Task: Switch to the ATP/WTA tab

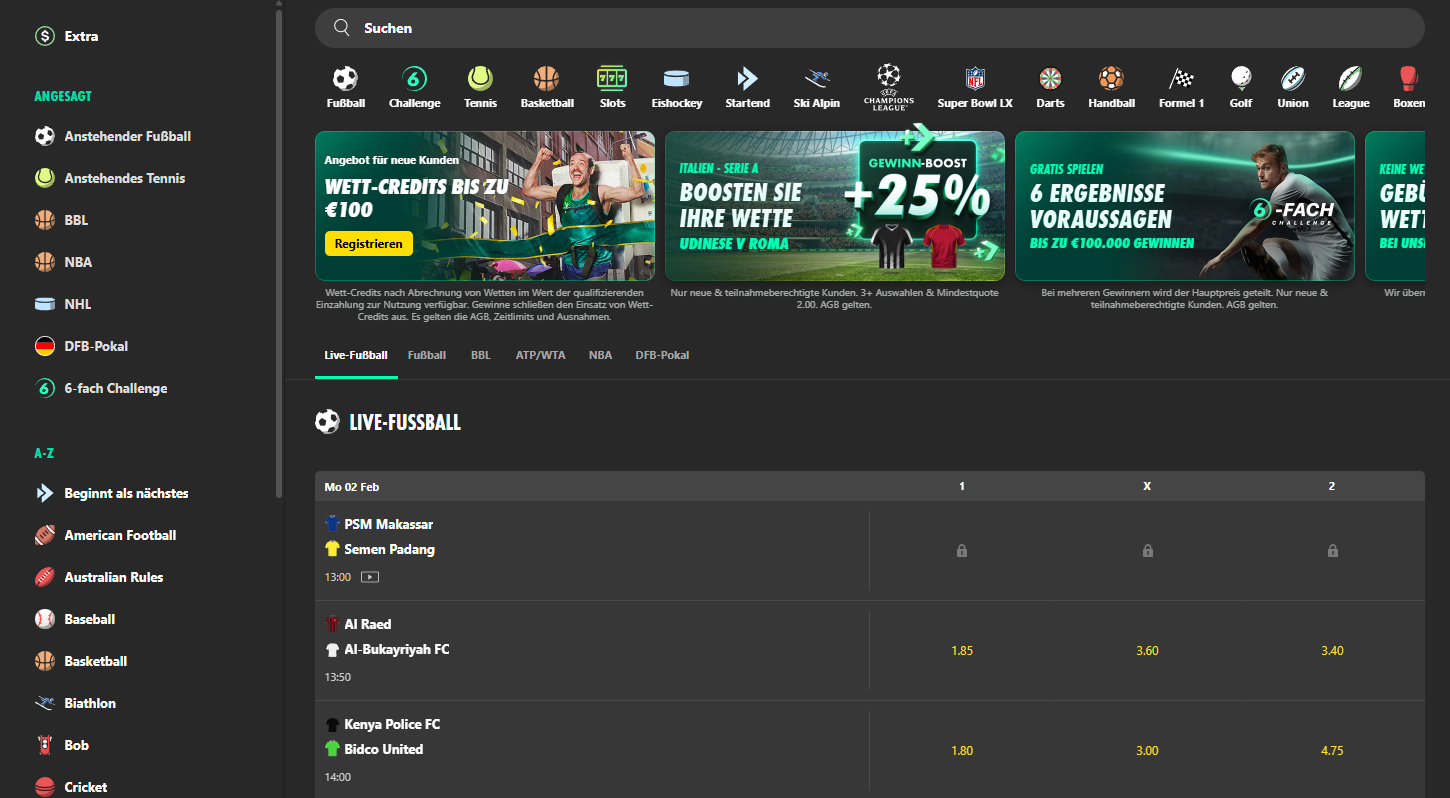Action: point(540,355)
